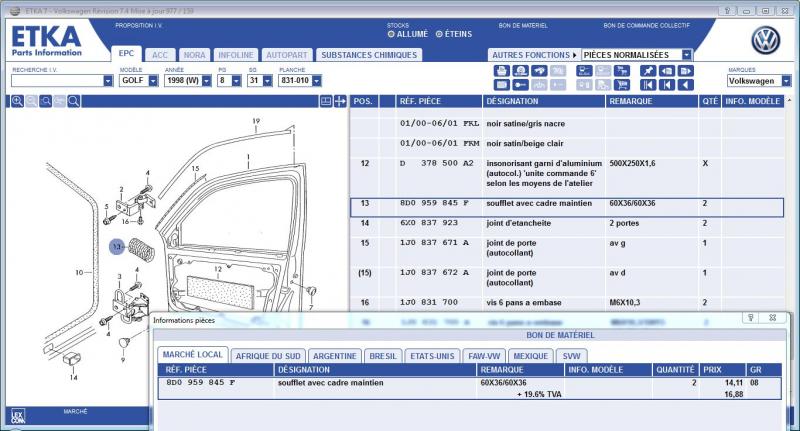Click the lower shopping cart order icon
The height and width of the screenshot is (431, 800).
[622, 85]
